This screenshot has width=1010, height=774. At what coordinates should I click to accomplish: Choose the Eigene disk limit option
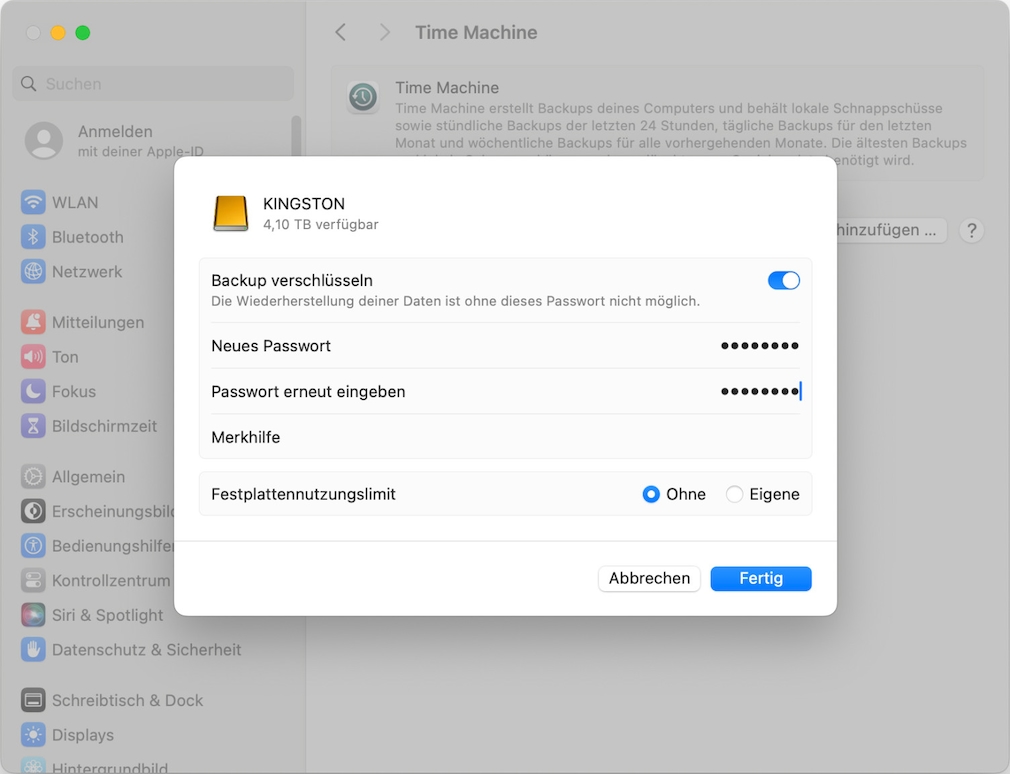[735, 494]
